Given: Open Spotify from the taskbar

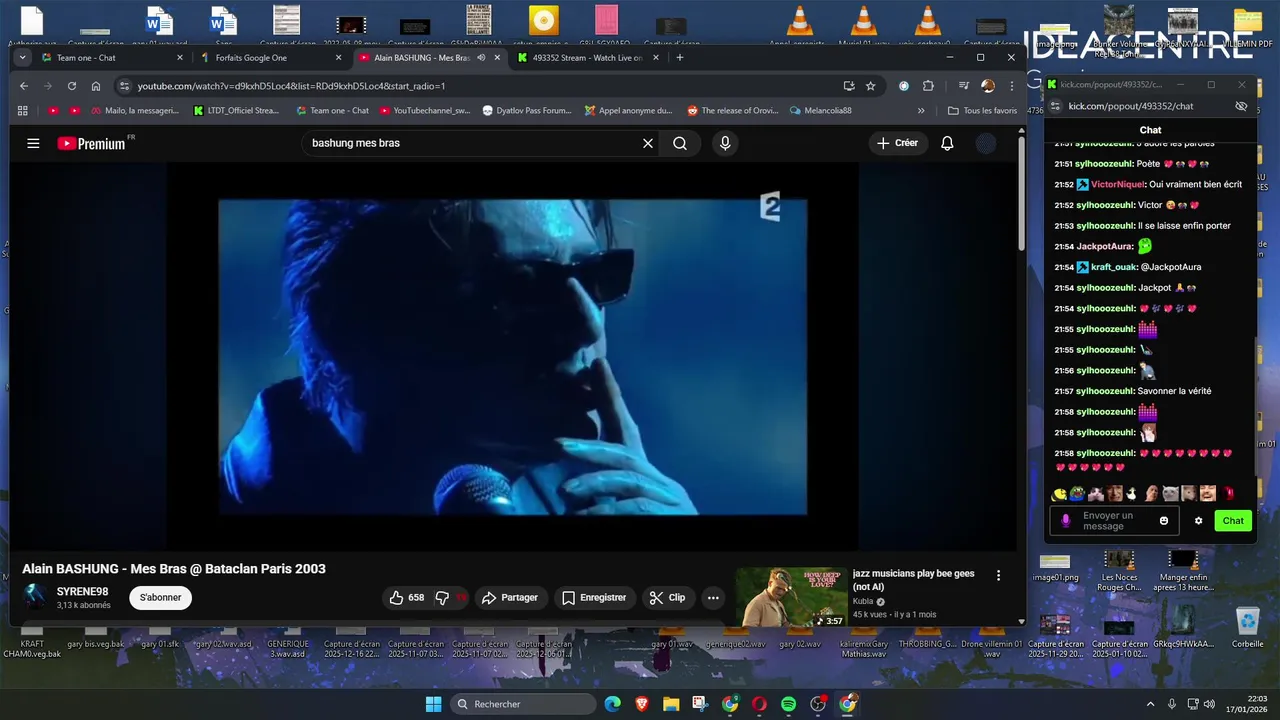Looking at the screenshot, I should tap(788, 704).
